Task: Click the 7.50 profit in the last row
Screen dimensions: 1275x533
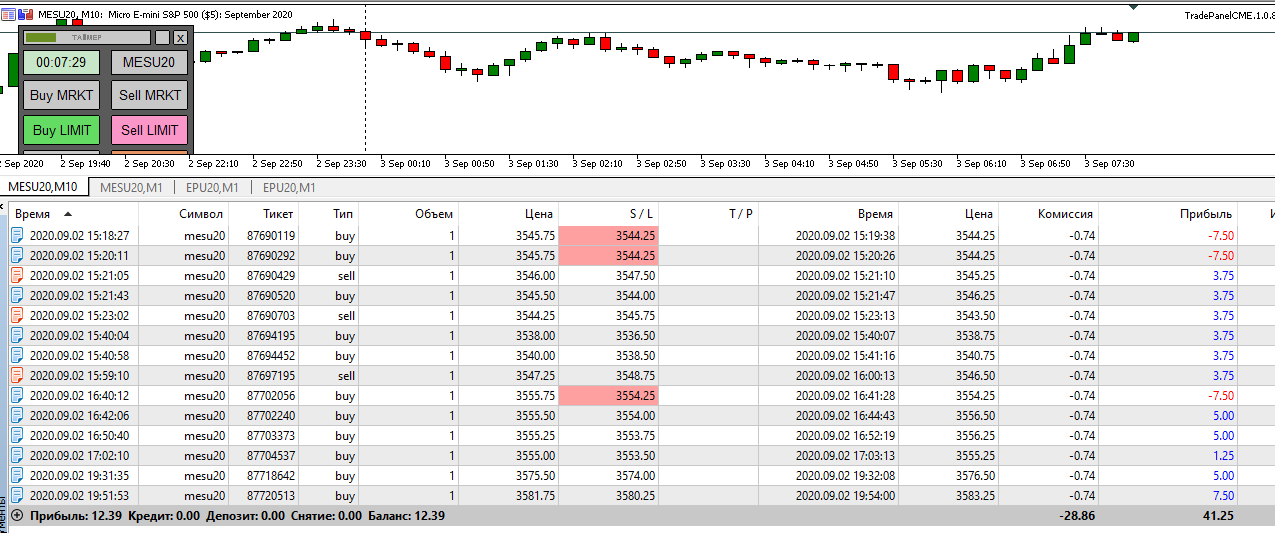Action: coord(1223,495)
